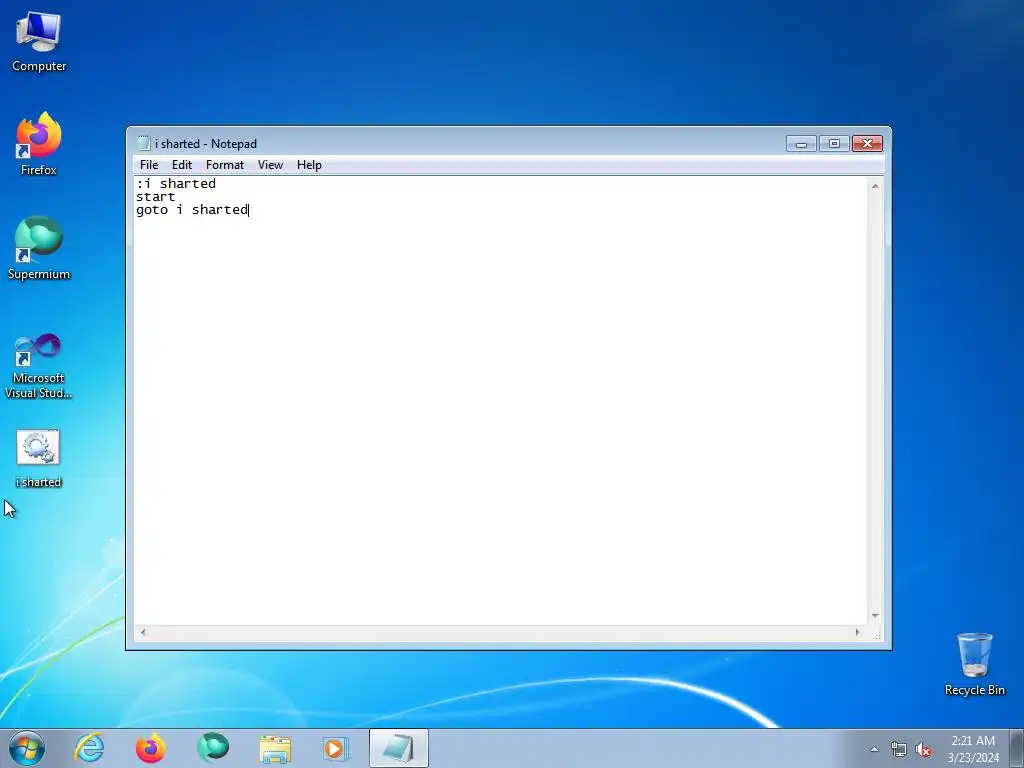Click the Notepad taskbar button

(398, 748)
